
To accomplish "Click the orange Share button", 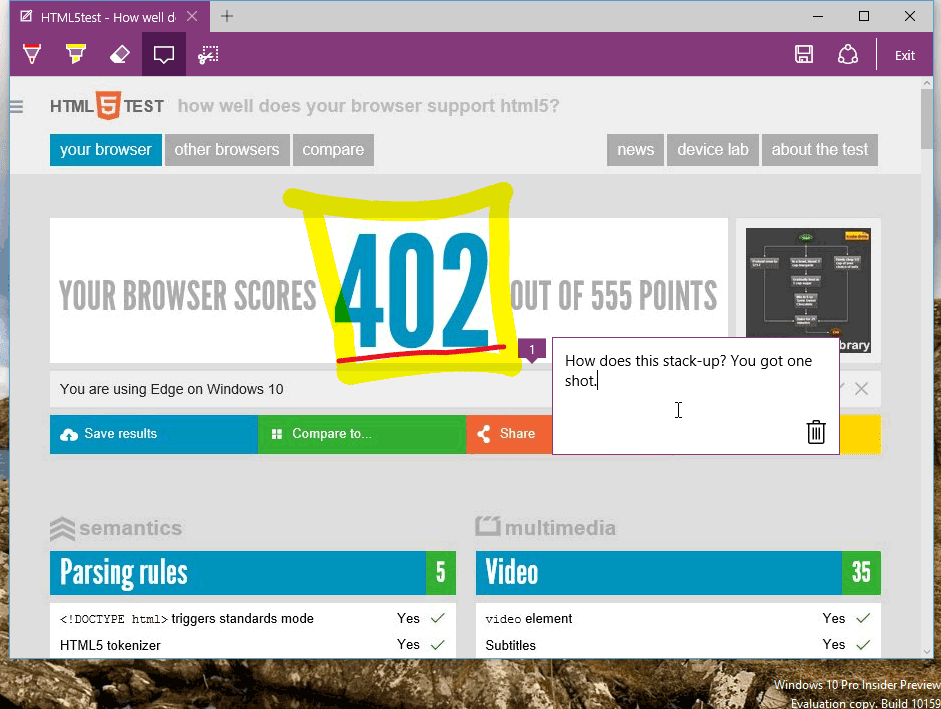I will pos(509,434).
